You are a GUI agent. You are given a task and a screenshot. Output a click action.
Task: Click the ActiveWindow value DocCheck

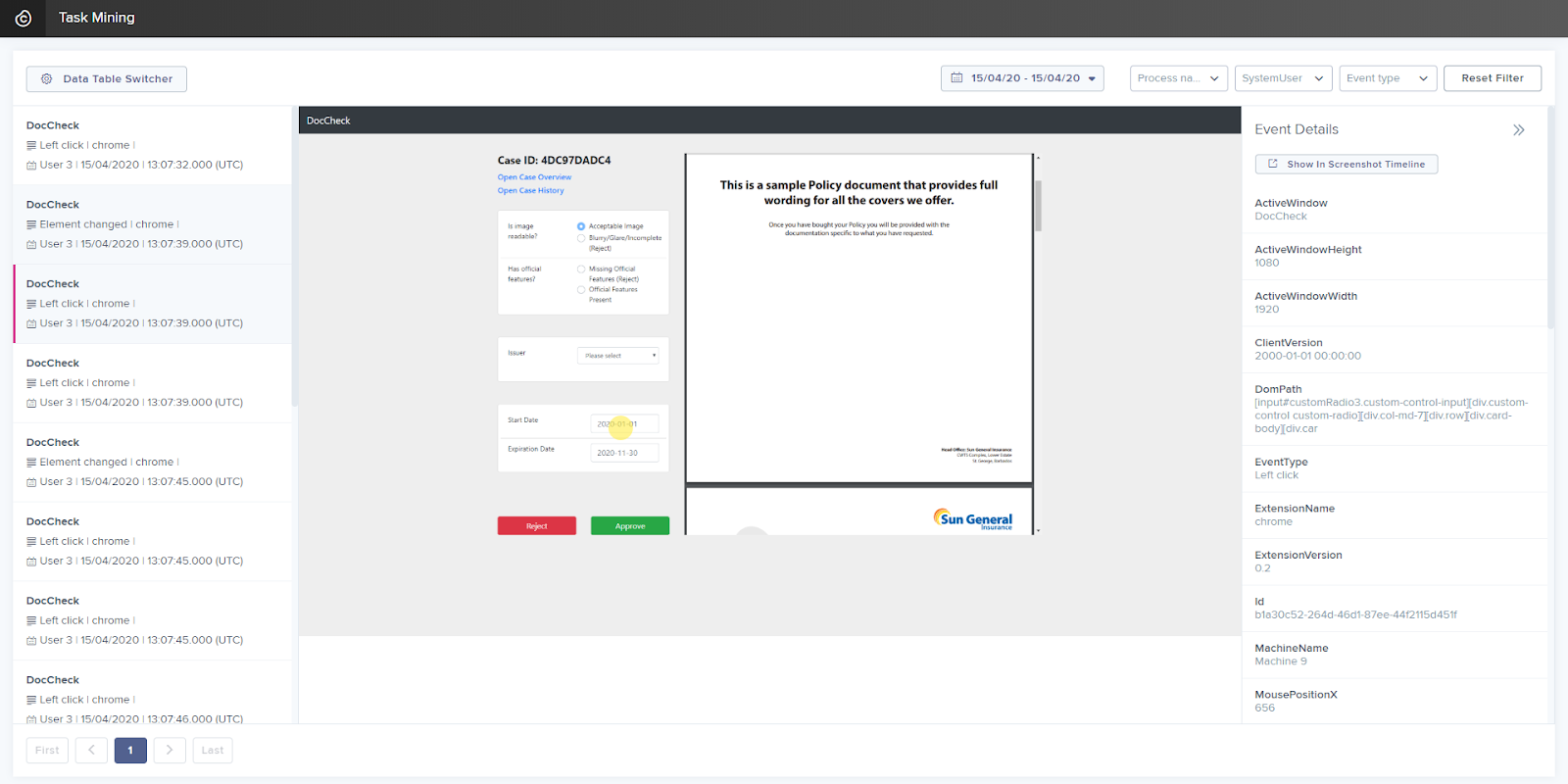coord(1280,217)
